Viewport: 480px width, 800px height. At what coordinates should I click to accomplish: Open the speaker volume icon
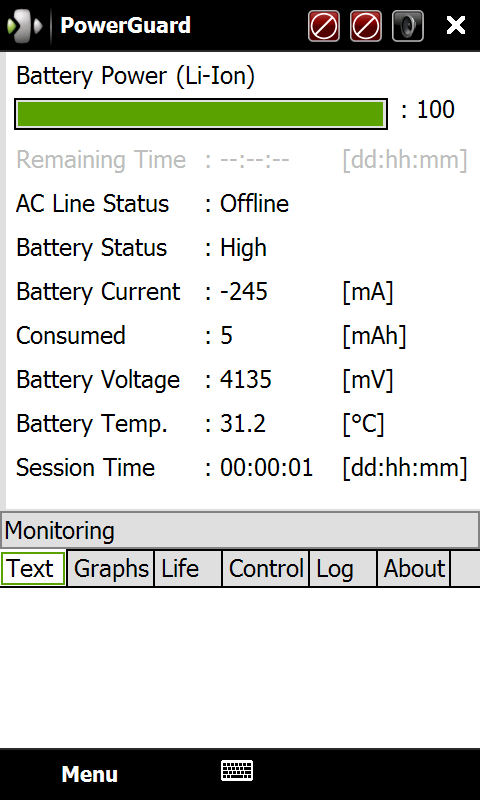click(408, 26)
